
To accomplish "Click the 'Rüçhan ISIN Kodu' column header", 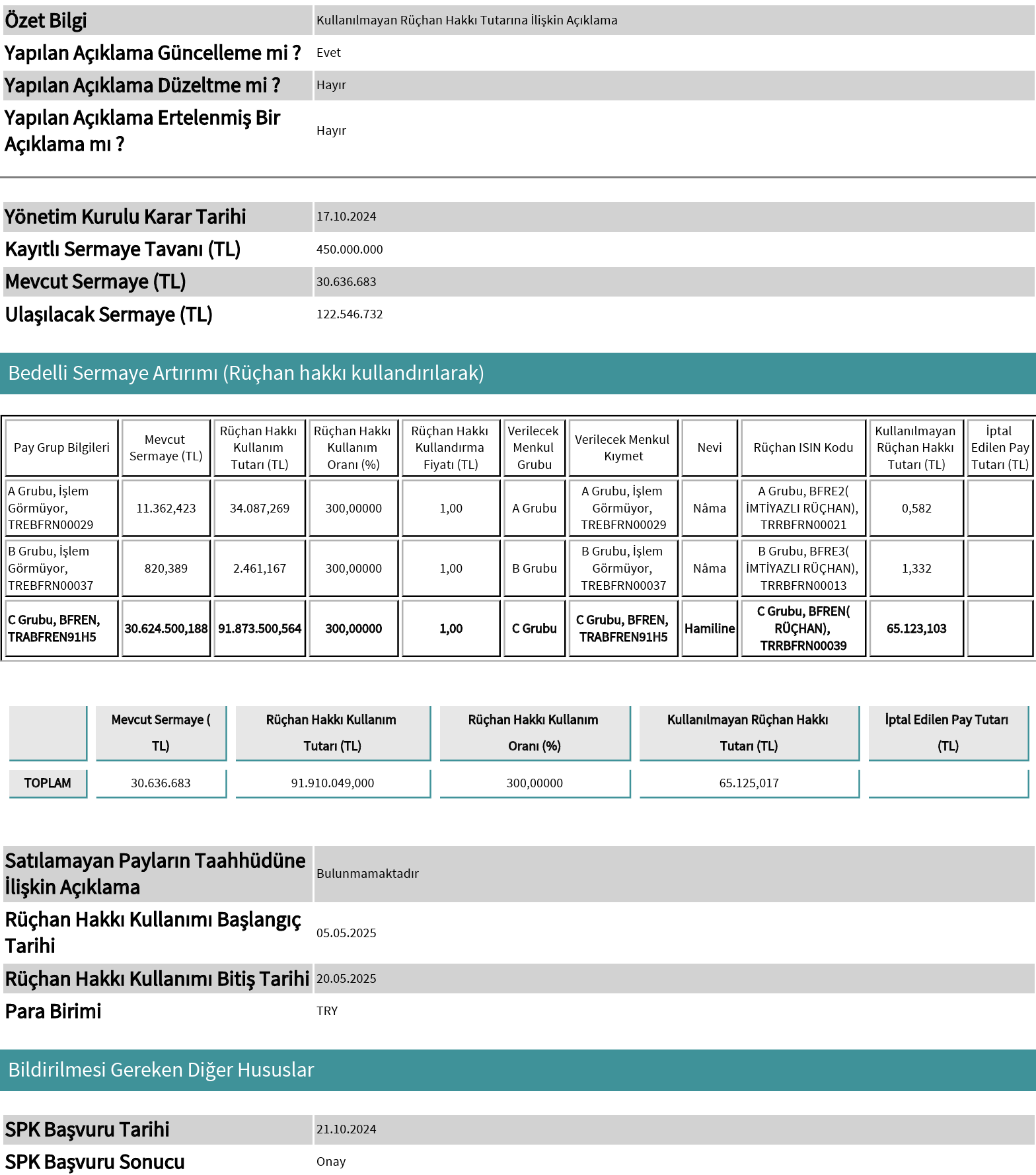I will tap(803, 448).
